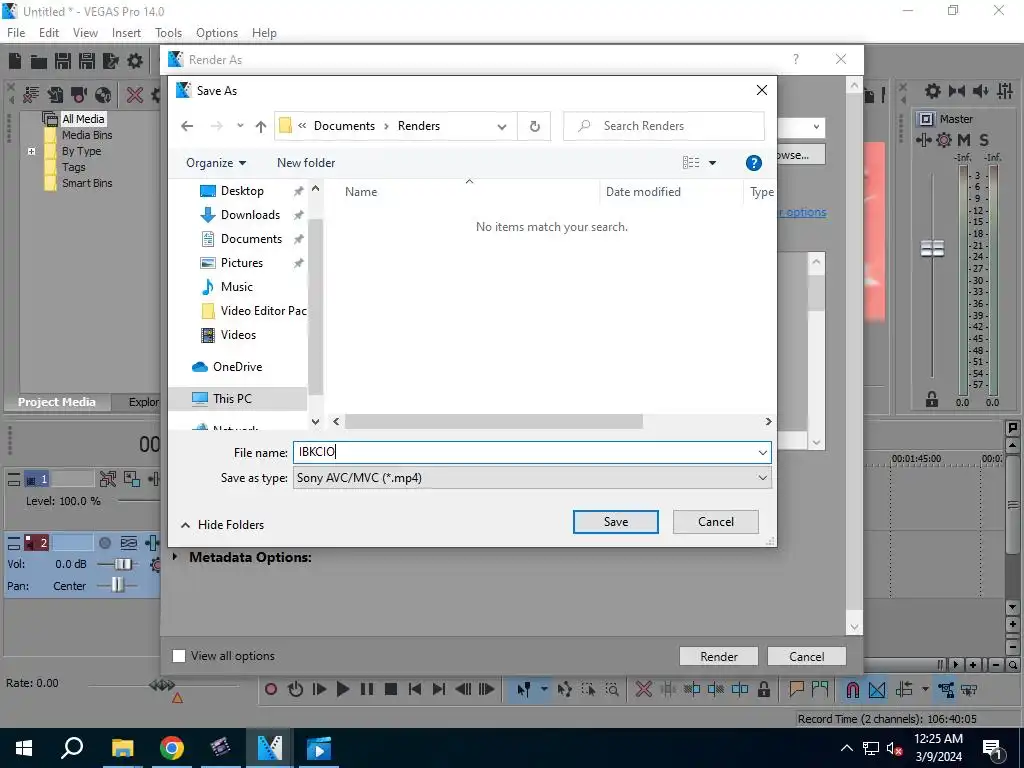Click Go to Start transport button
1024x768 pixels.
[x=414, y=689]
